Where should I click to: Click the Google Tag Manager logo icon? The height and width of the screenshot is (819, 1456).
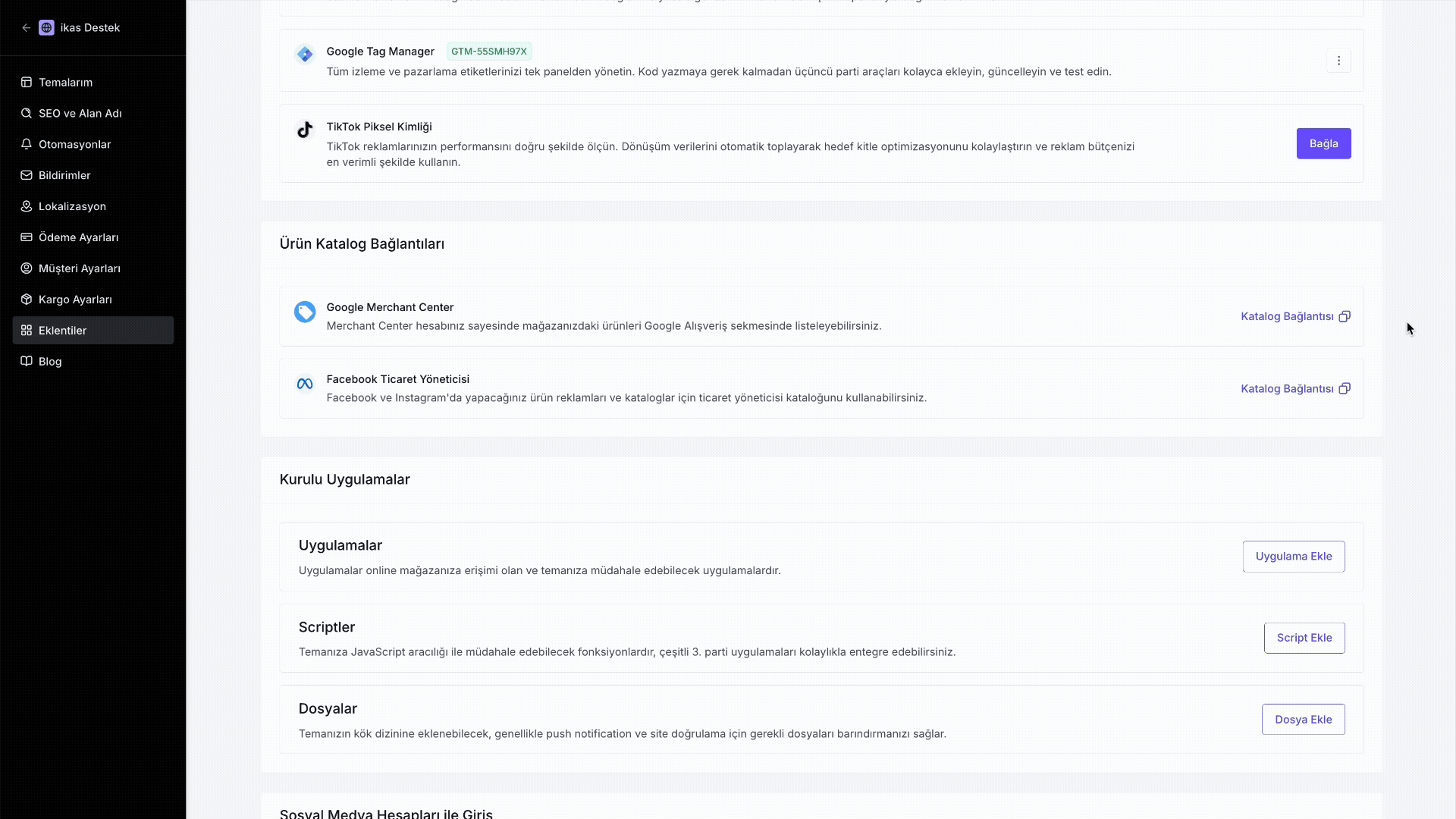[305, 55]
